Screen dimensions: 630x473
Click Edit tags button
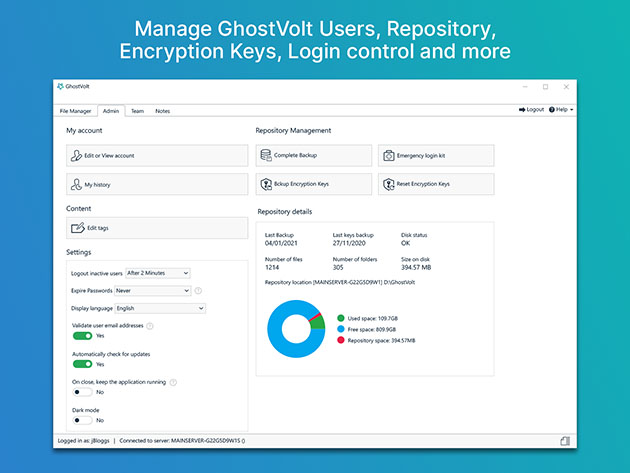click(157, 228)
